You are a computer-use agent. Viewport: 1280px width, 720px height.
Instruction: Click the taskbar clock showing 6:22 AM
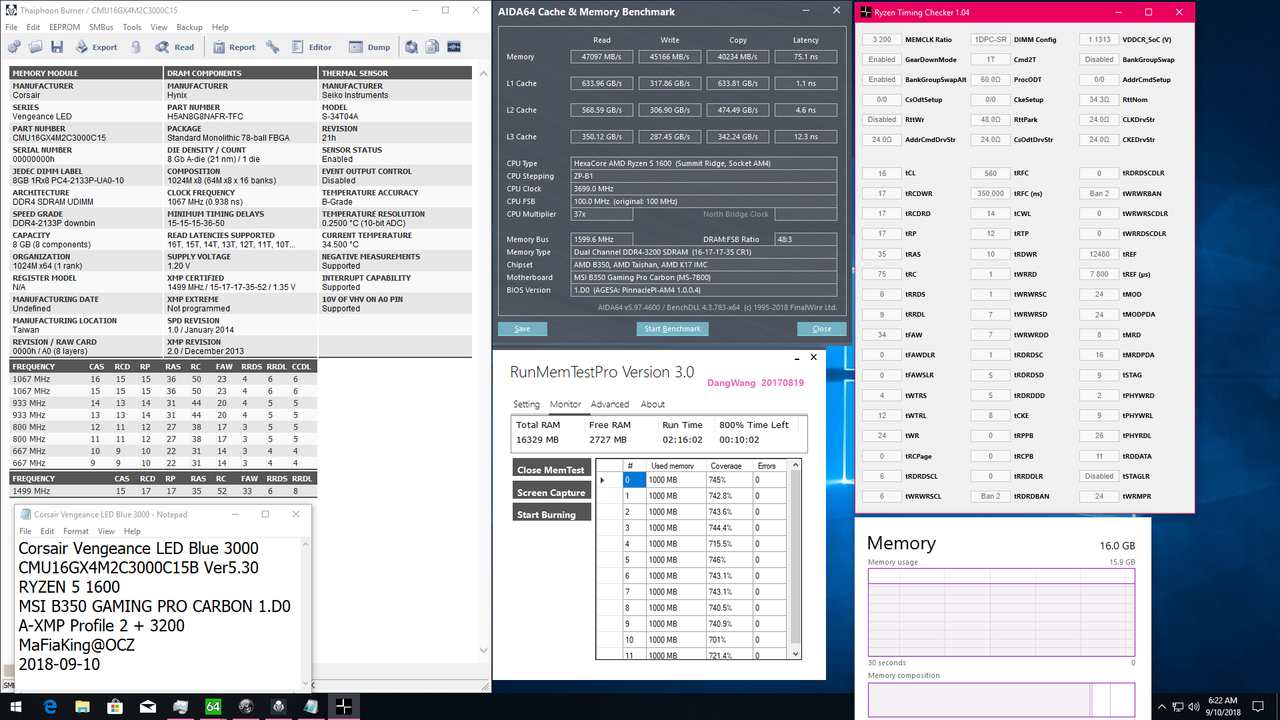tap(1222, 706)
